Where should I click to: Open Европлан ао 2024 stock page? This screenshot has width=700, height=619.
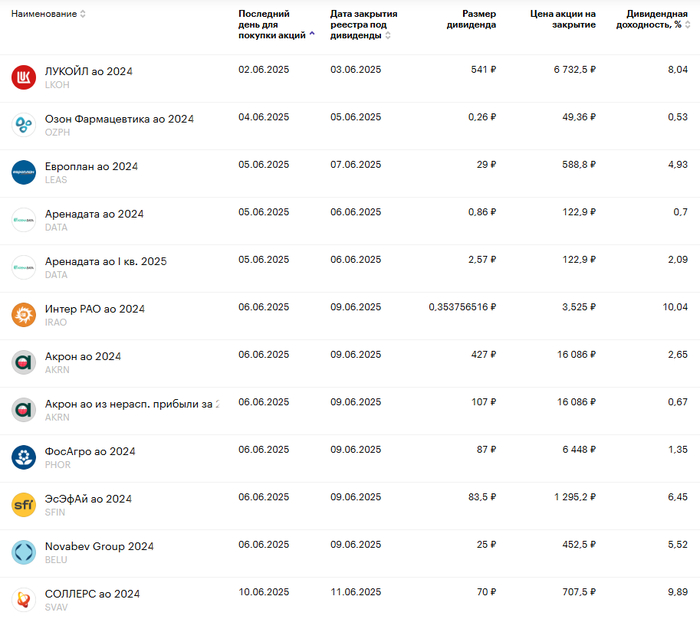[91, 166]
